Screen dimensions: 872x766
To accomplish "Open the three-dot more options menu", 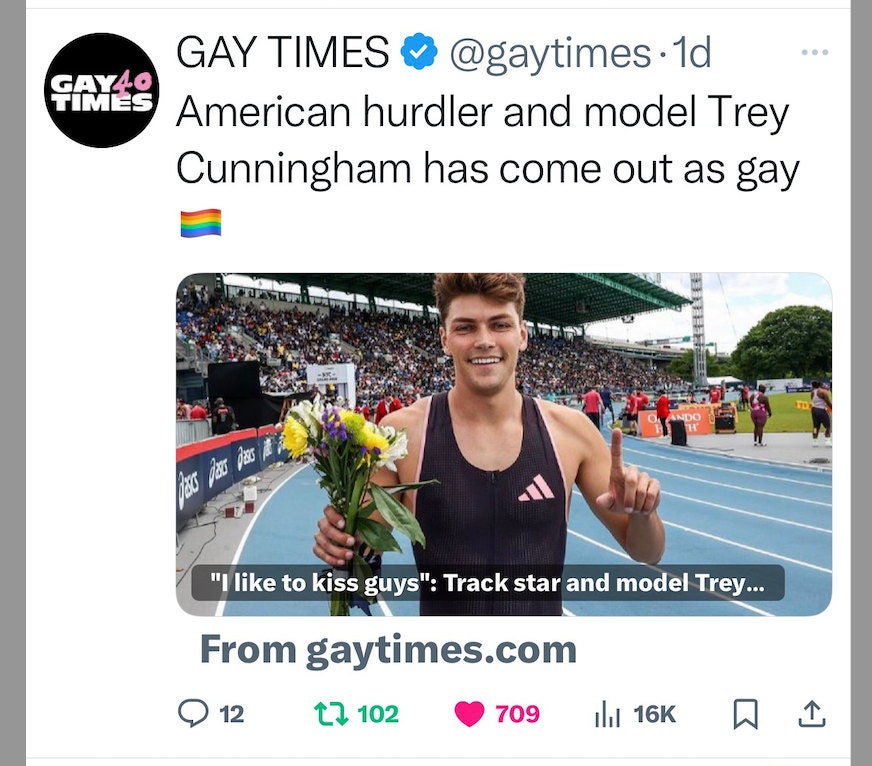I will tap(815, 52).
